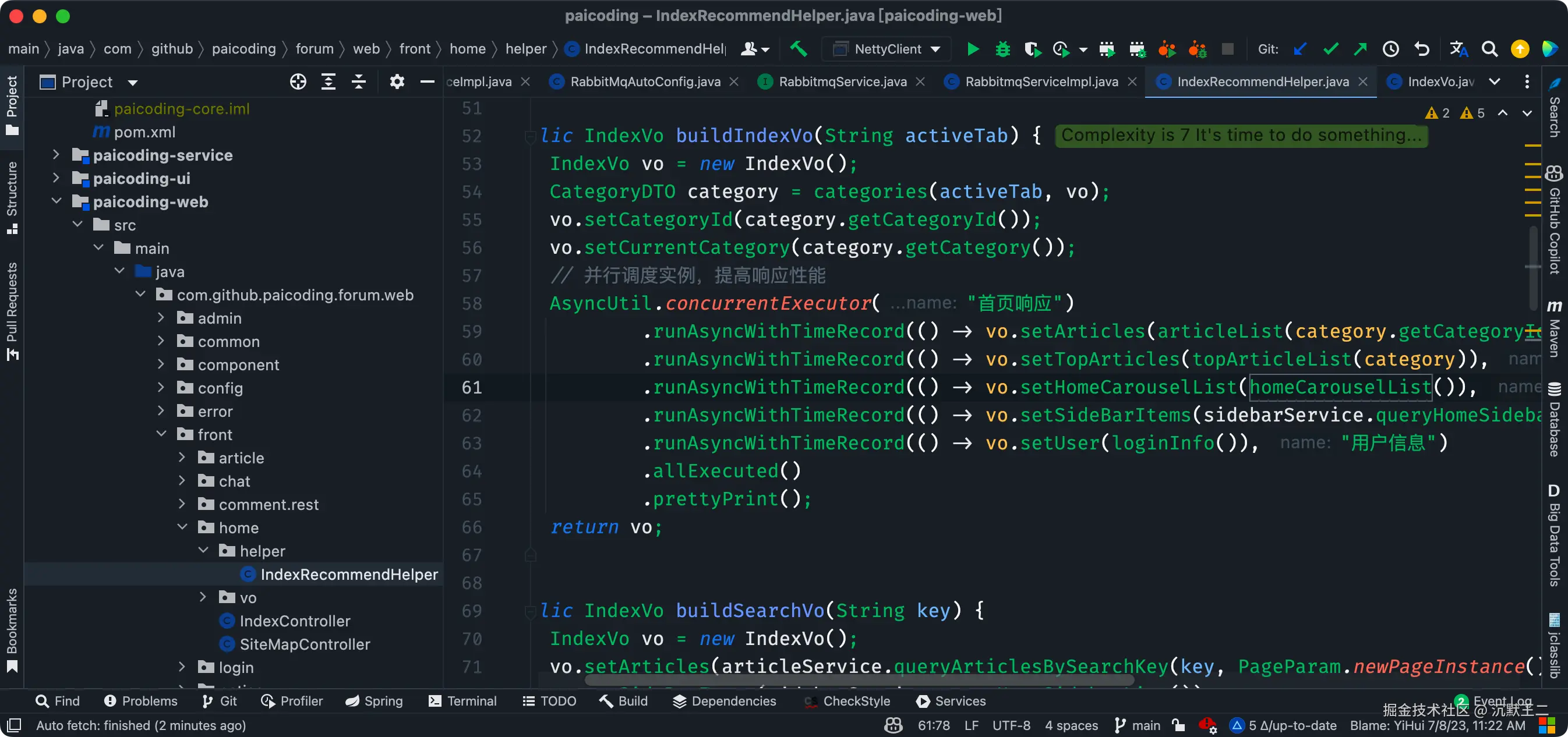
Task: Click the Search Everywhere magnifier icon
Action: 1489,49
